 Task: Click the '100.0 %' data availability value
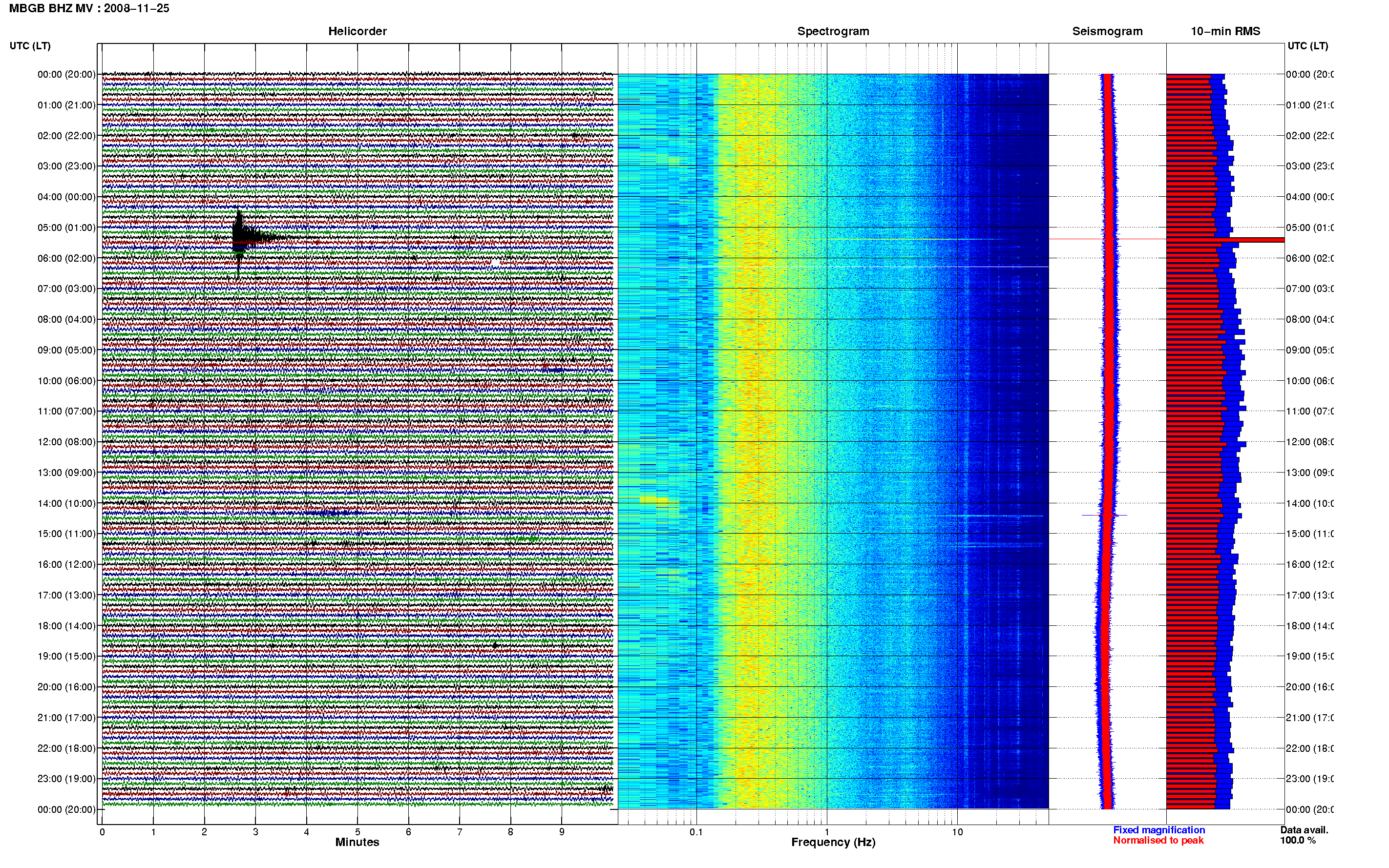[1298, 841]
